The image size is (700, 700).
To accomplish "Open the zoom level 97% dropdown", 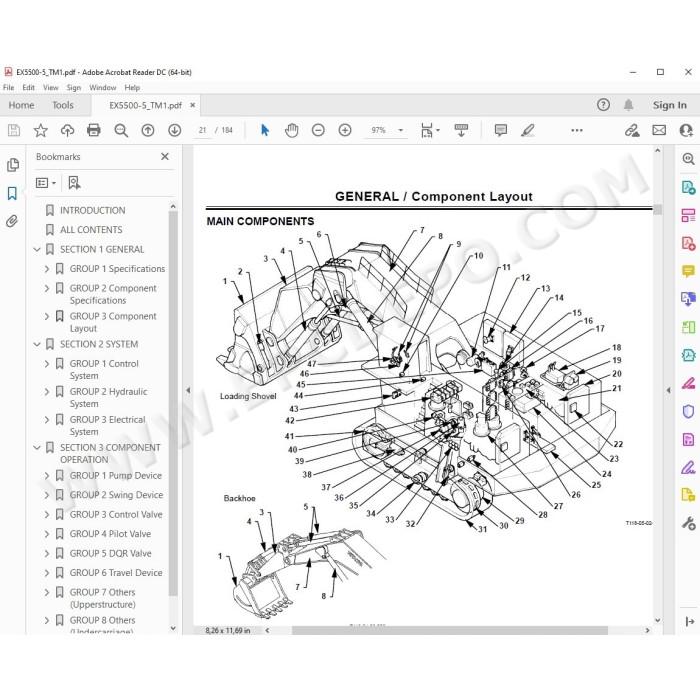I will tap(400, 130).
